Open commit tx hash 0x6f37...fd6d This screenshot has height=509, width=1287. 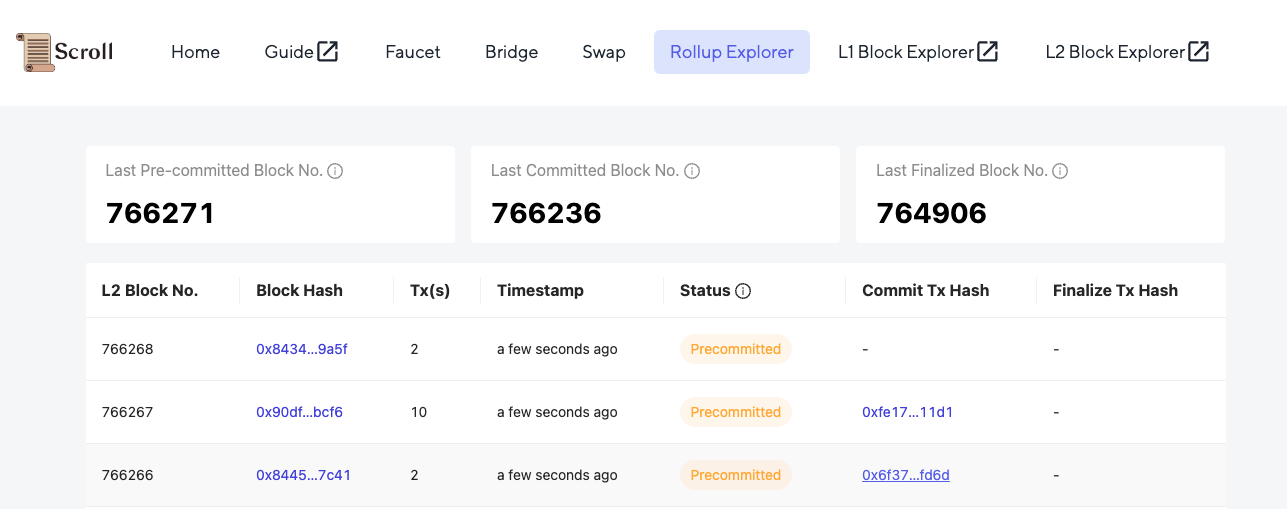click(x=906, y=475)
